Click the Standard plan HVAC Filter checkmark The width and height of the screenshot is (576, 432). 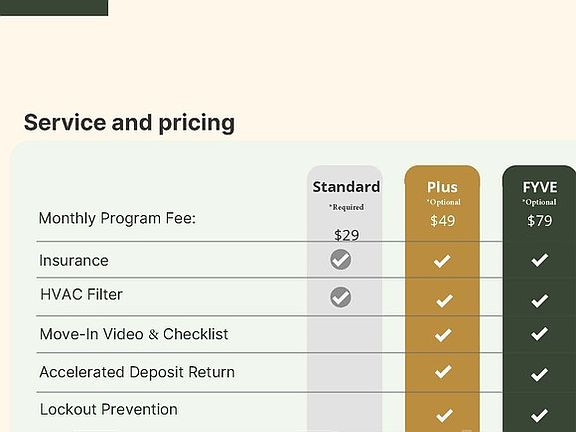[x=341, y=297]
